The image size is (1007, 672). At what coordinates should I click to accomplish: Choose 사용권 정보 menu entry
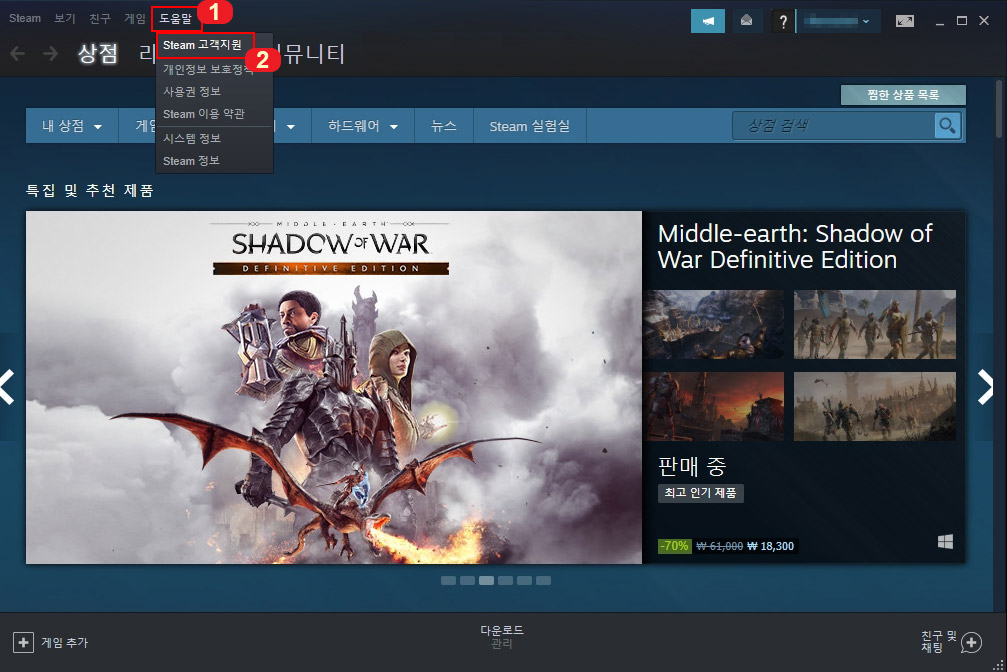(192, 92)
